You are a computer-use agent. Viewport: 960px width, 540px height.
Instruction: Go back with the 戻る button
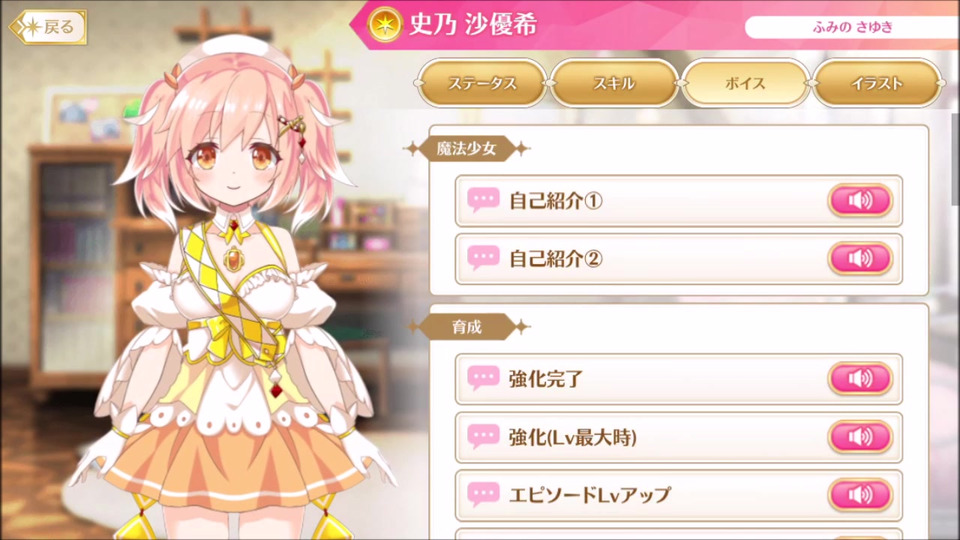(48, 27)
